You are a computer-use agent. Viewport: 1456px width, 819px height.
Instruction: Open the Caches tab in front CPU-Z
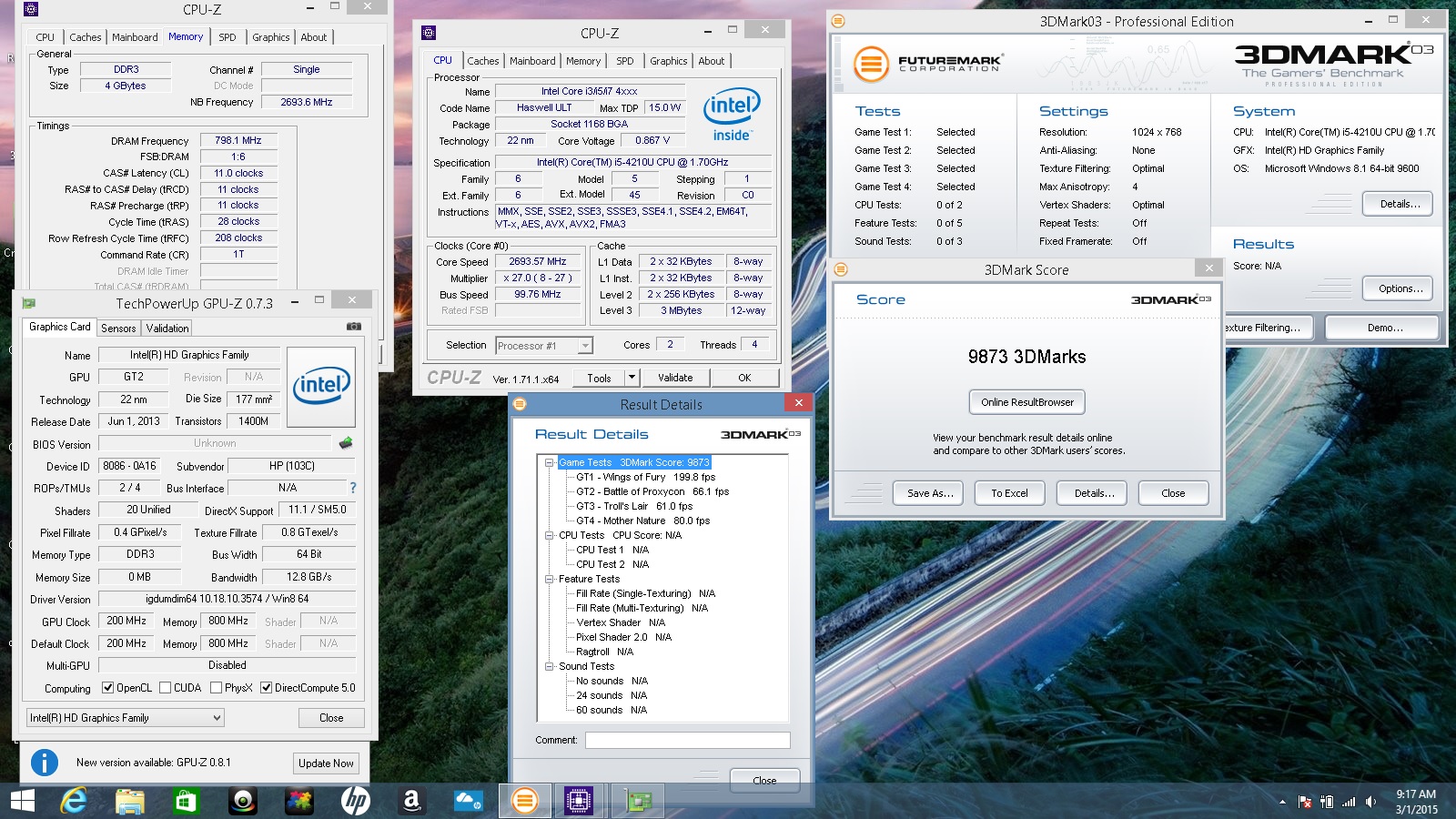[483, 61]
